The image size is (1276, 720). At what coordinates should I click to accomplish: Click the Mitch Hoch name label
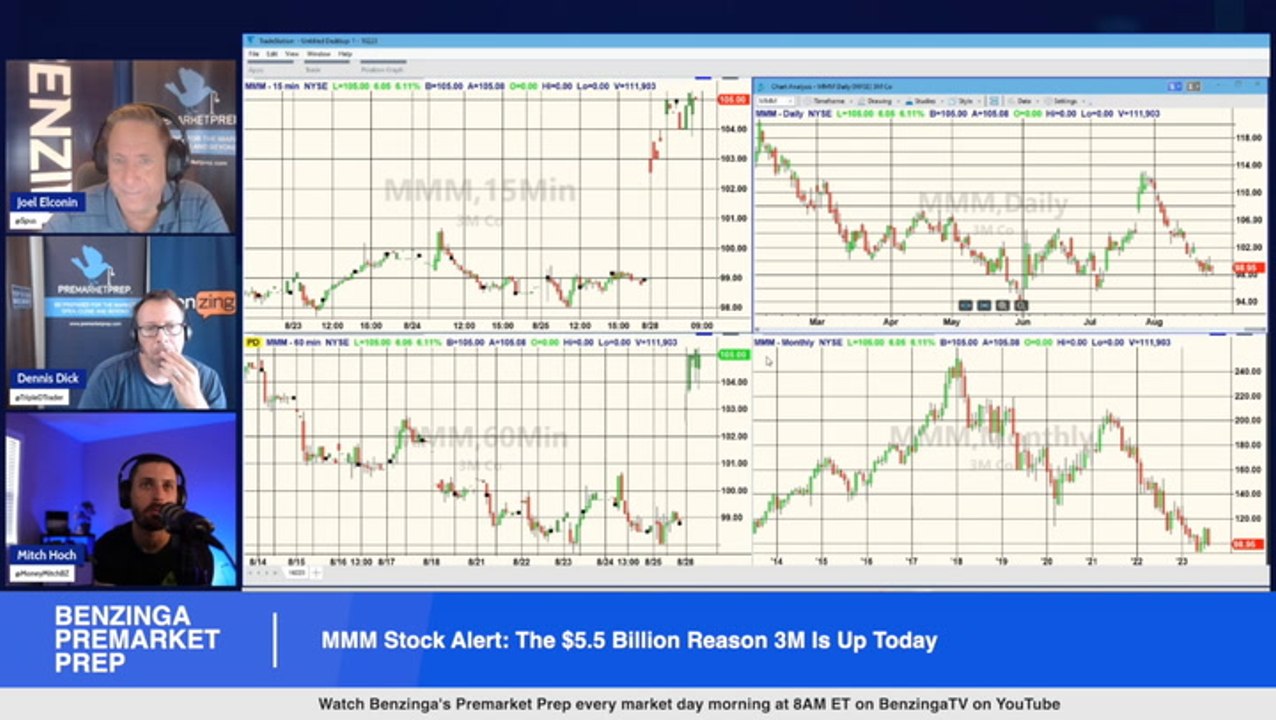pyautogui.click(x=45, y=554)
